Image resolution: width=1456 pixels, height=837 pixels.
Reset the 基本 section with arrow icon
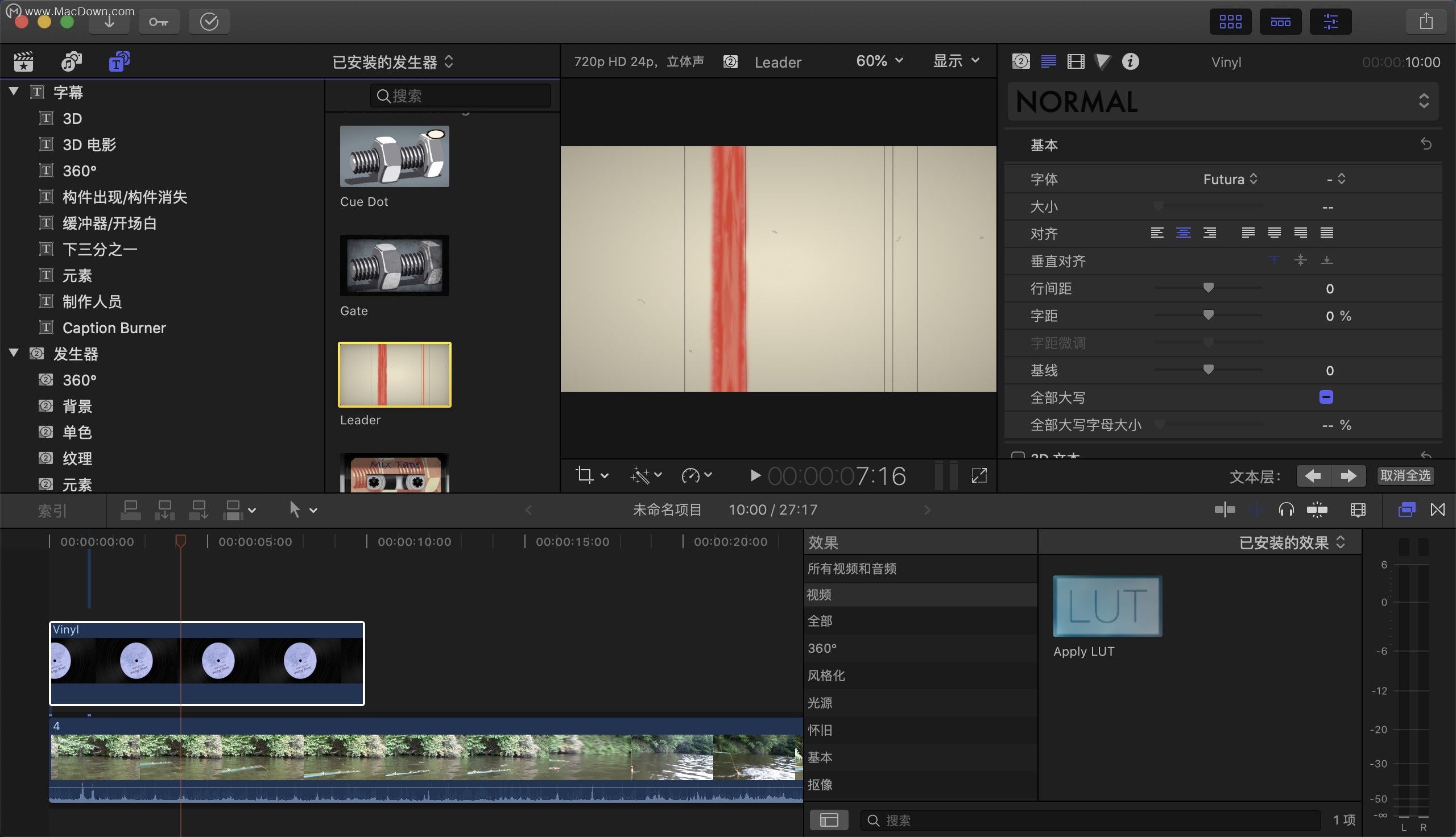pyautogui.click(x=1426, y=144)
